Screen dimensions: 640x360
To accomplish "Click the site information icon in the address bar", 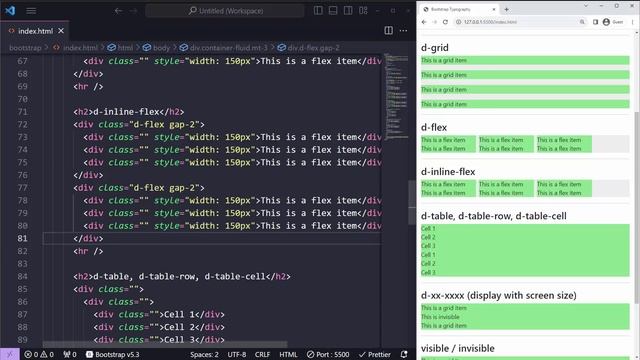I will pyautogui.click(x=458, y=22).
